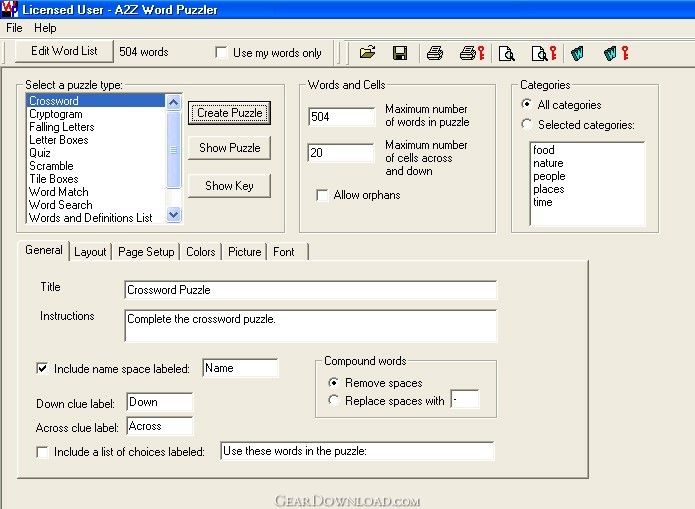
Task: Open the Colors tab
Action: (x=200, y=252)
